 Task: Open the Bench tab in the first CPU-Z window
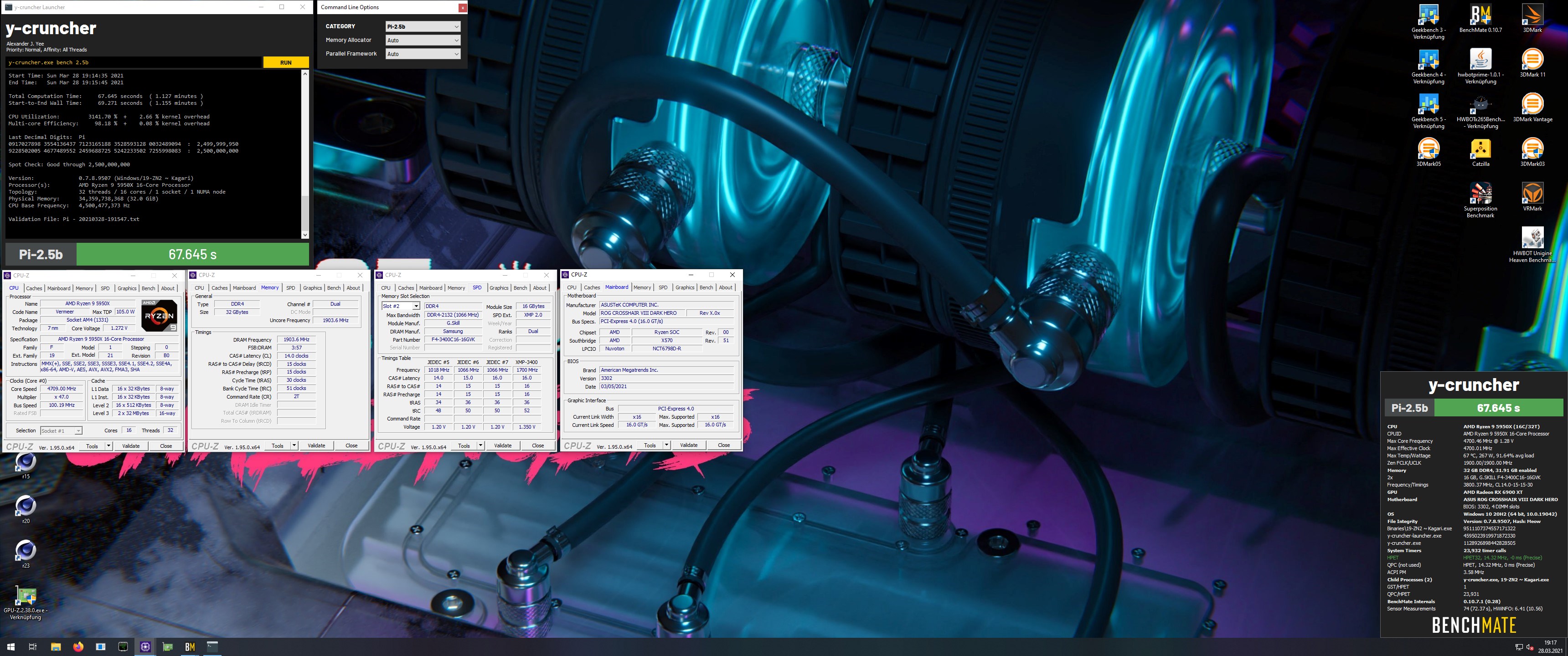pyautogui.click(x=149, y=288)
